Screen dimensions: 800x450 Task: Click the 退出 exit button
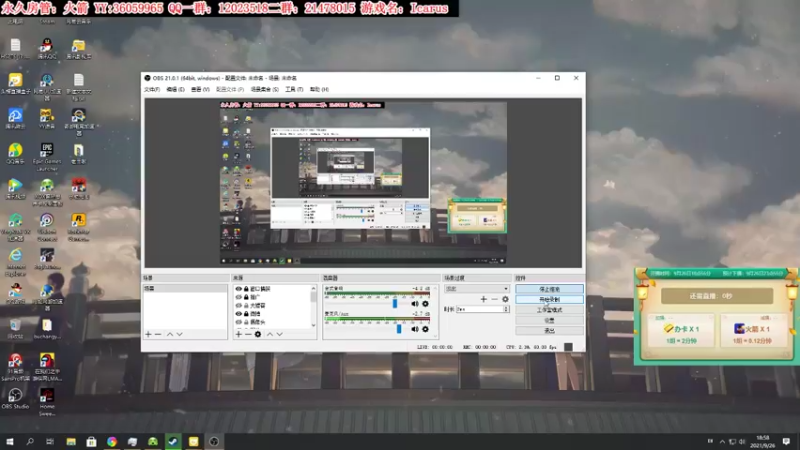pos(549,331)
